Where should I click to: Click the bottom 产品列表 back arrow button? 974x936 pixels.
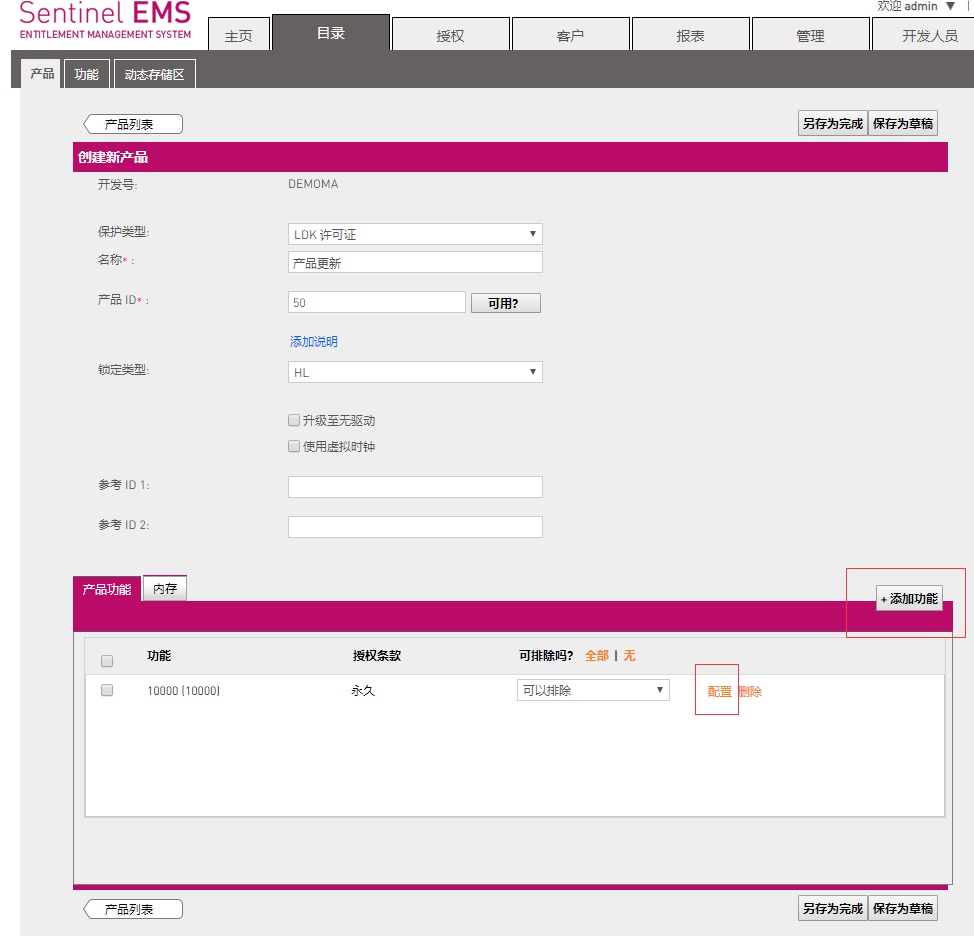[133, 909]
